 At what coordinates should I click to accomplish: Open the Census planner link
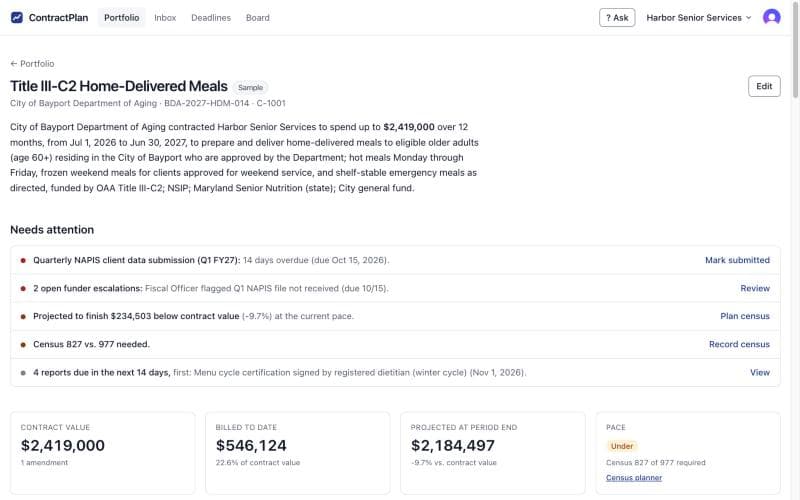[634, 478]
